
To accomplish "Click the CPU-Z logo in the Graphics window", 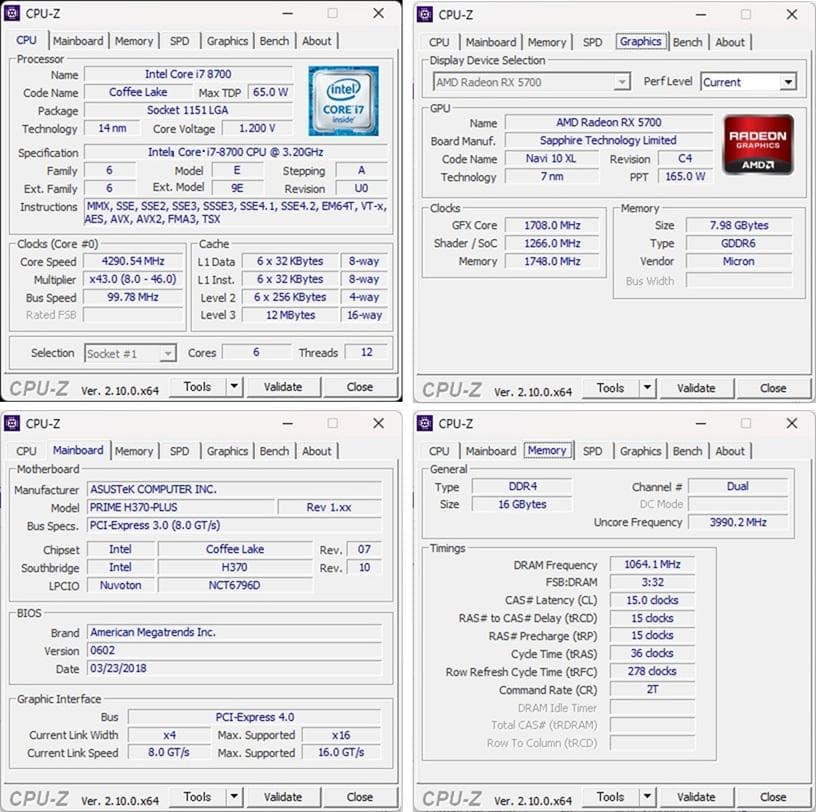I will point(450,388).
